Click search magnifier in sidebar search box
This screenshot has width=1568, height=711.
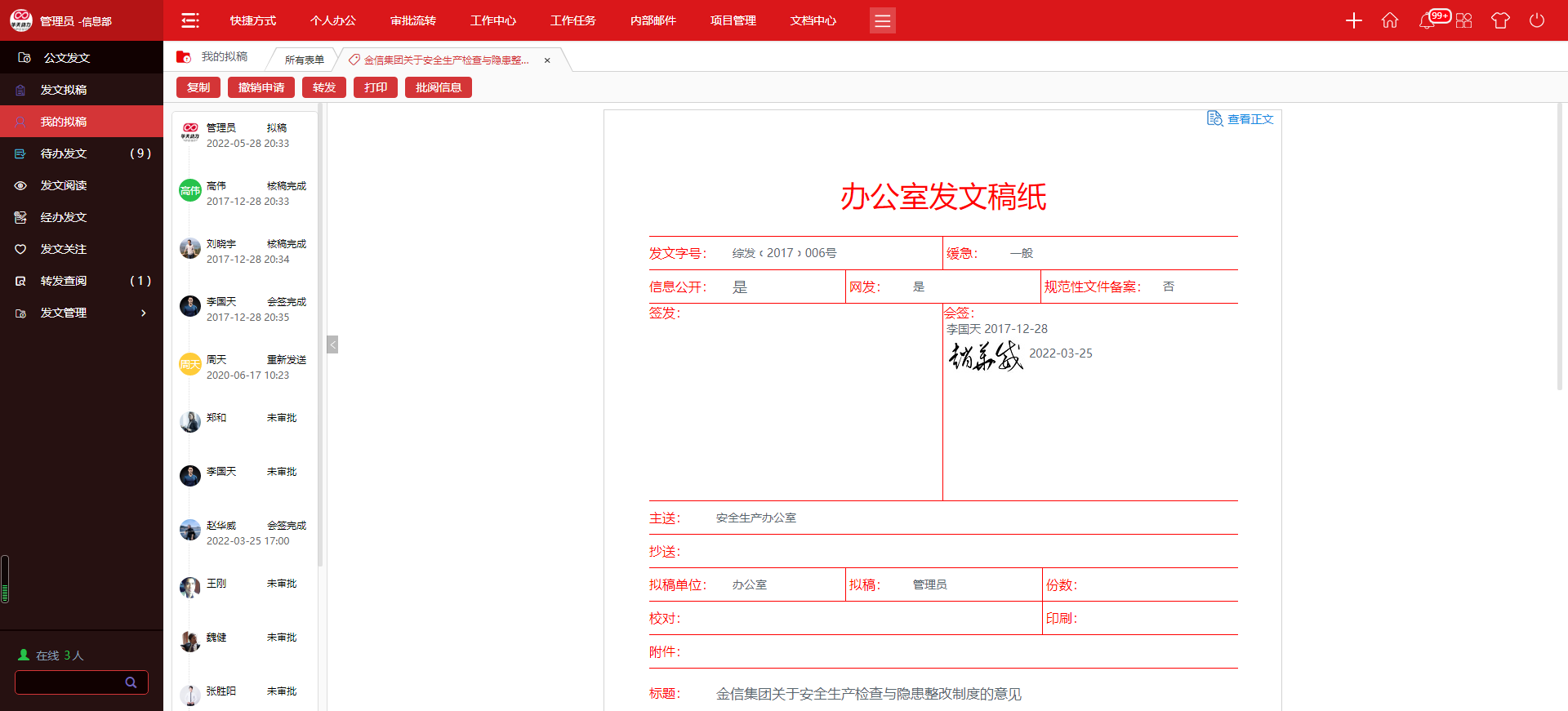pos(131,682)
